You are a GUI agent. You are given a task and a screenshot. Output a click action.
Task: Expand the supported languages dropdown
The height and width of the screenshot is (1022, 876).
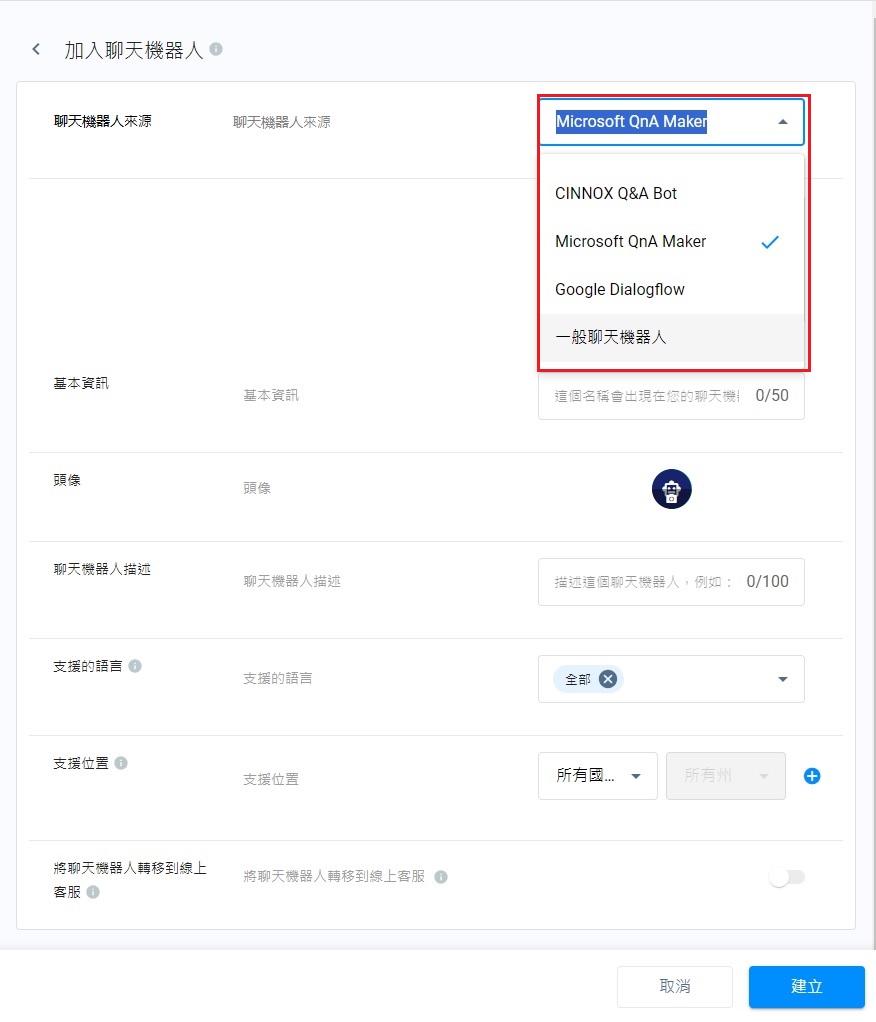pyautogui.click(x=783, y=679)
